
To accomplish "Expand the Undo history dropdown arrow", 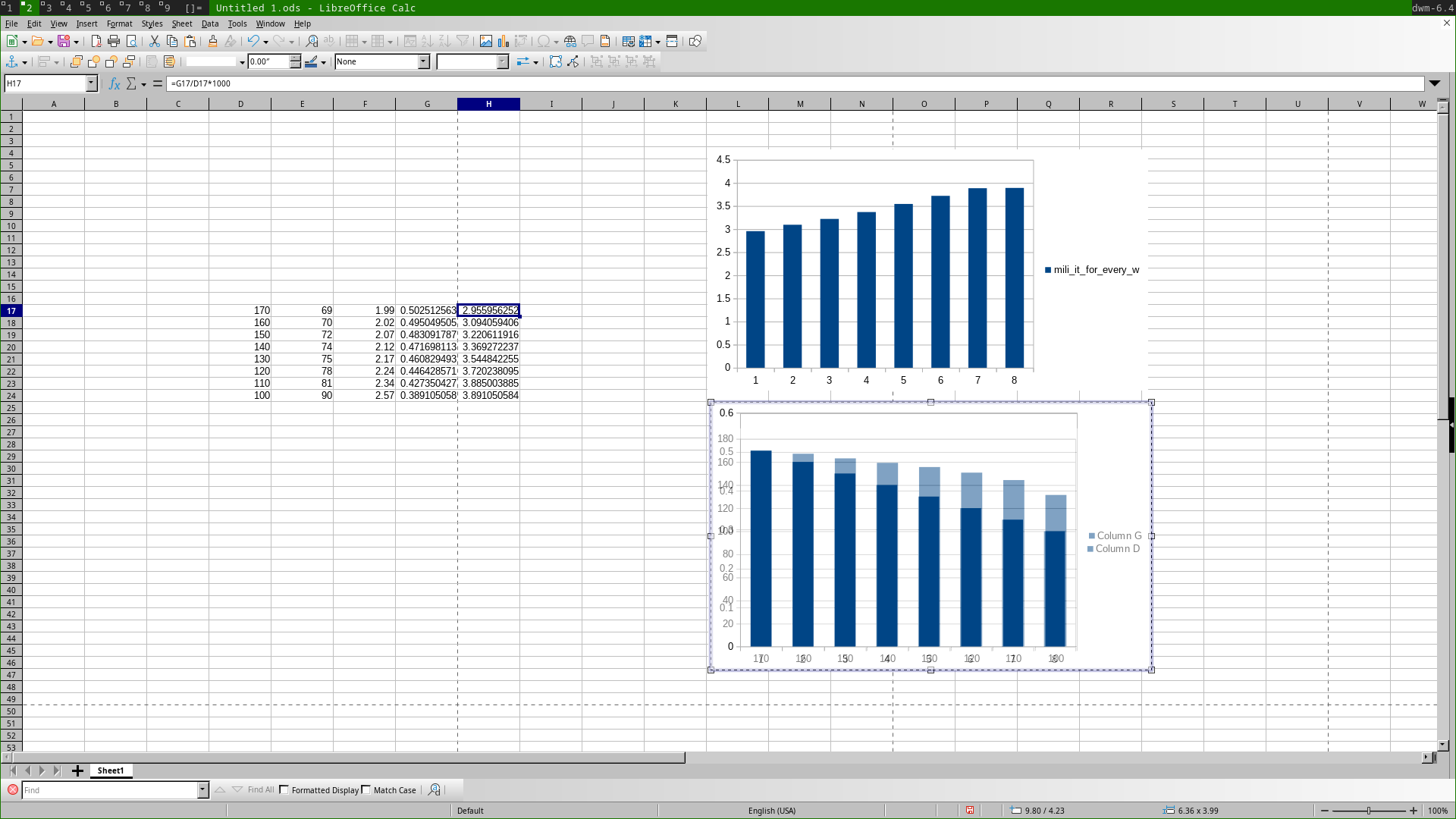I will coord(265,42).
